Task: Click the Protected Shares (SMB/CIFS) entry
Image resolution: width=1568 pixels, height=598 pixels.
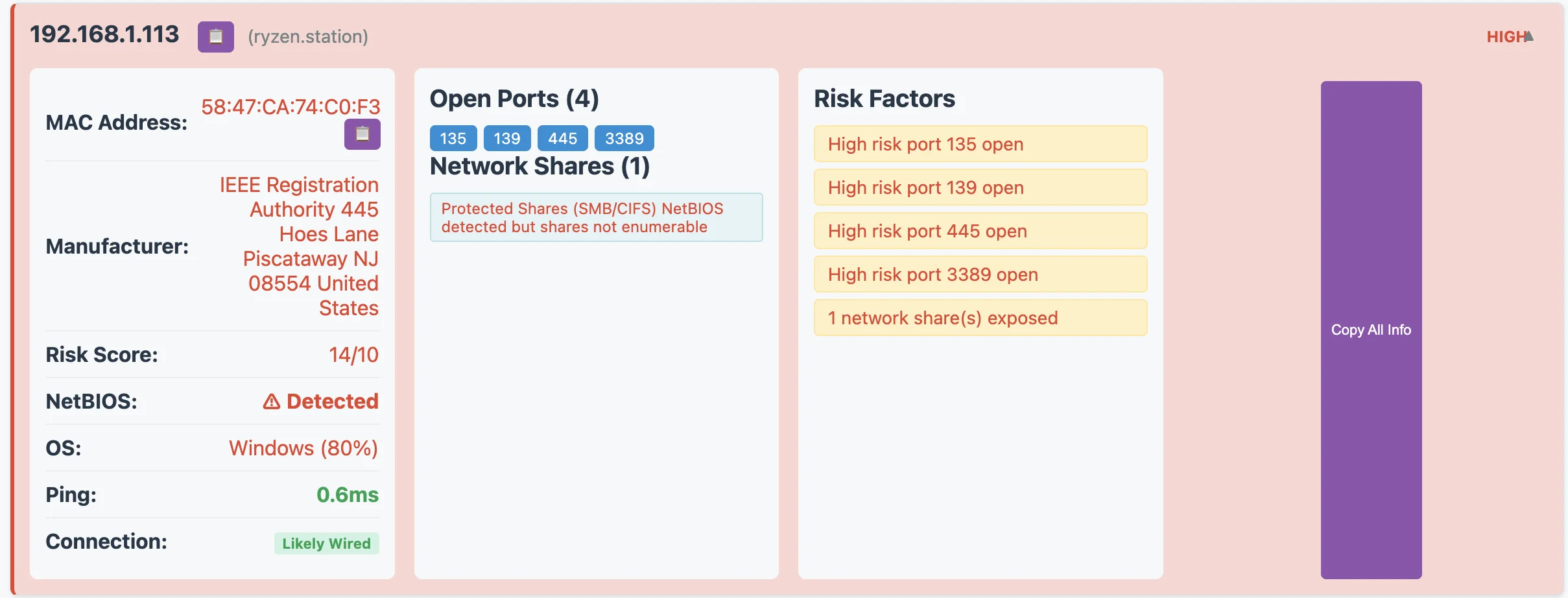Action: point(596,217)
